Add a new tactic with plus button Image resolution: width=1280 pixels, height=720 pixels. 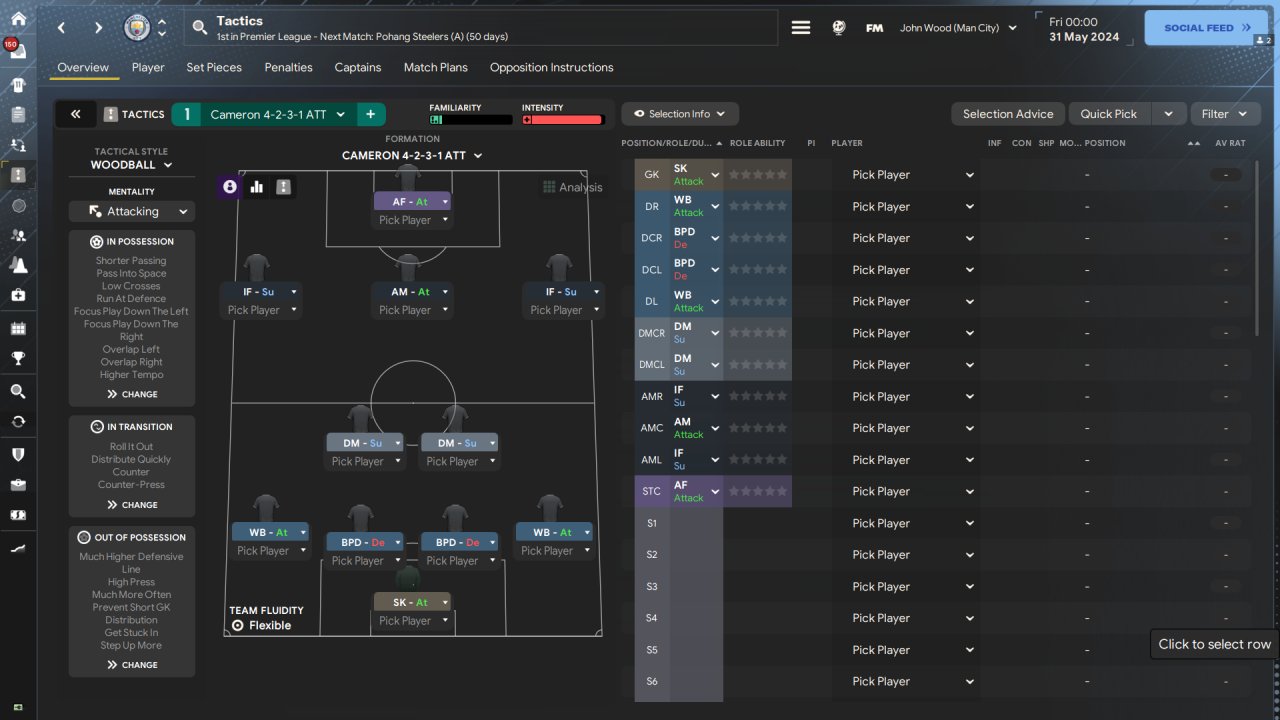coord(370,114)
